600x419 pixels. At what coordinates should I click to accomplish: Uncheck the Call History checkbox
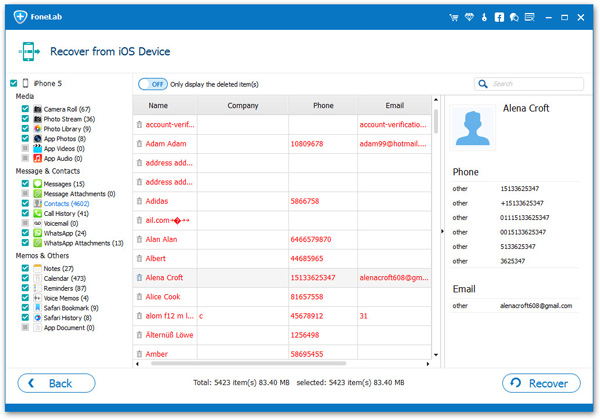(x=25, y=213)
